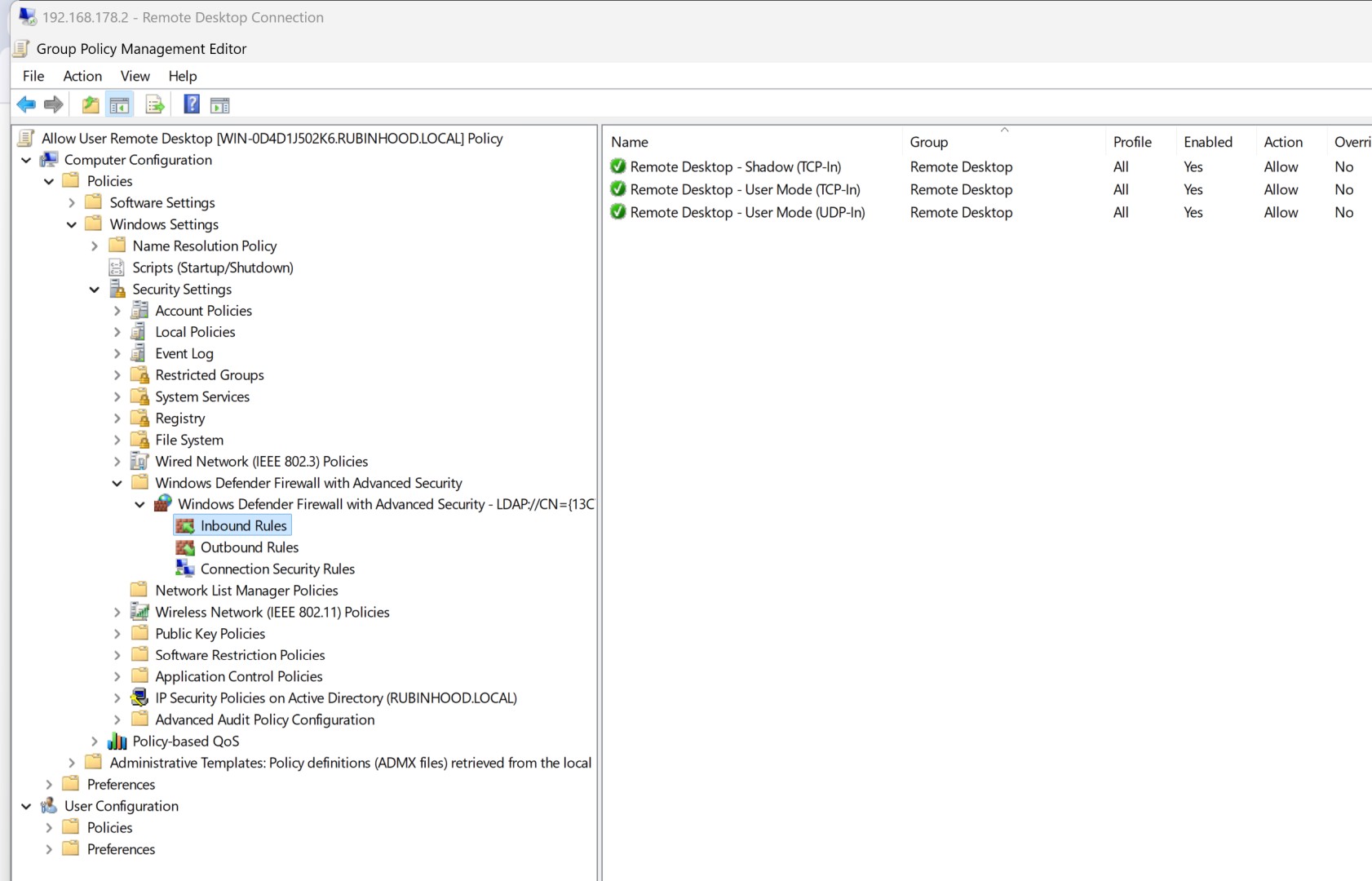Click the Inbound Rules firewall icon
This screenshot has width=1372, height=881.
[x=185, y=526]
